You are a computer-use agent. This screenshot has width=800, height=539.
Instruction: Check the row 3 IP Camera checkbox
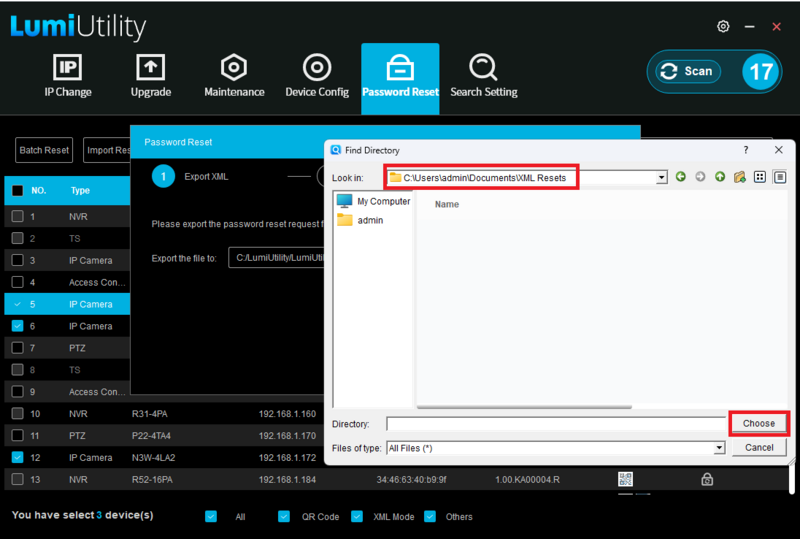pos(17,260)
